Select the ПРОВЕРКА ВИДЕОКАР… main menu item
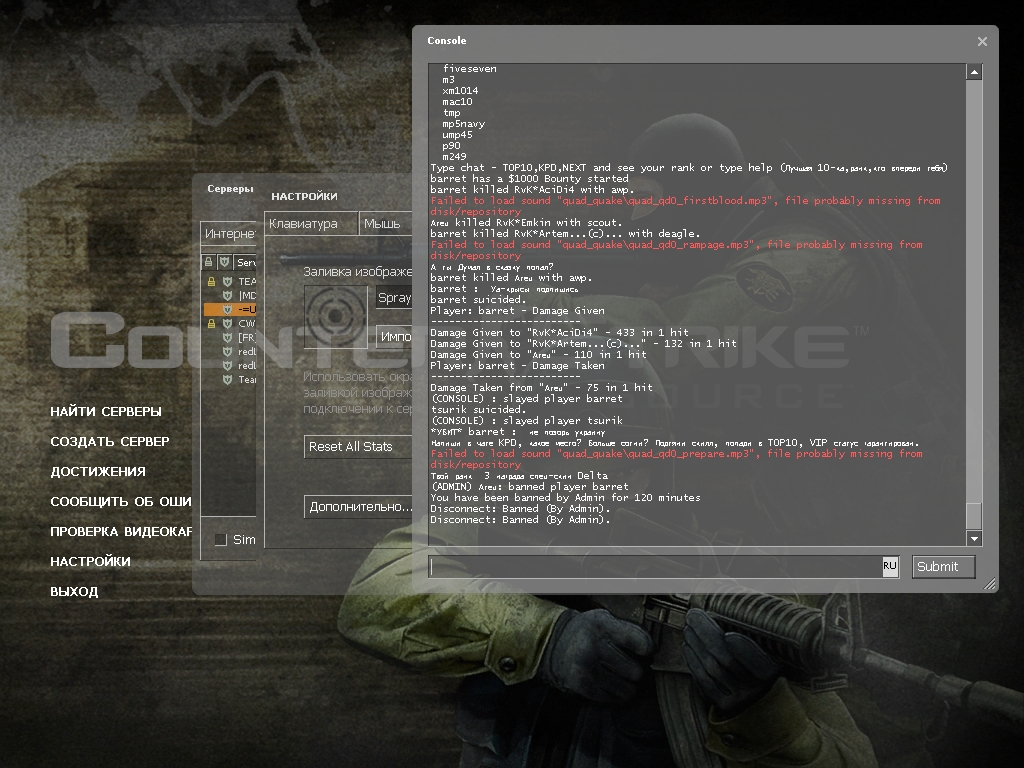1024x768 pixels. (x=121, y=532)
